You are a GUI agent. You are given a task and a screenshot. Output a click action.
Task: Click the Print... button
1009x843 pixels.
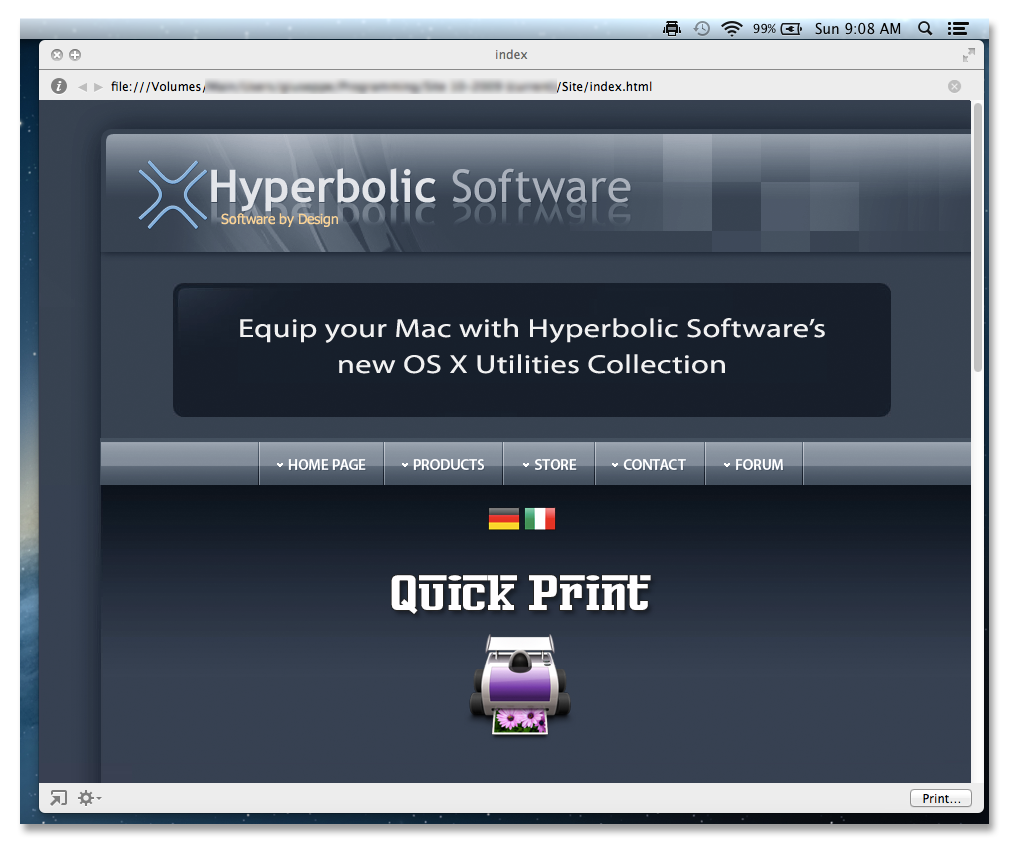click(941, 798)
